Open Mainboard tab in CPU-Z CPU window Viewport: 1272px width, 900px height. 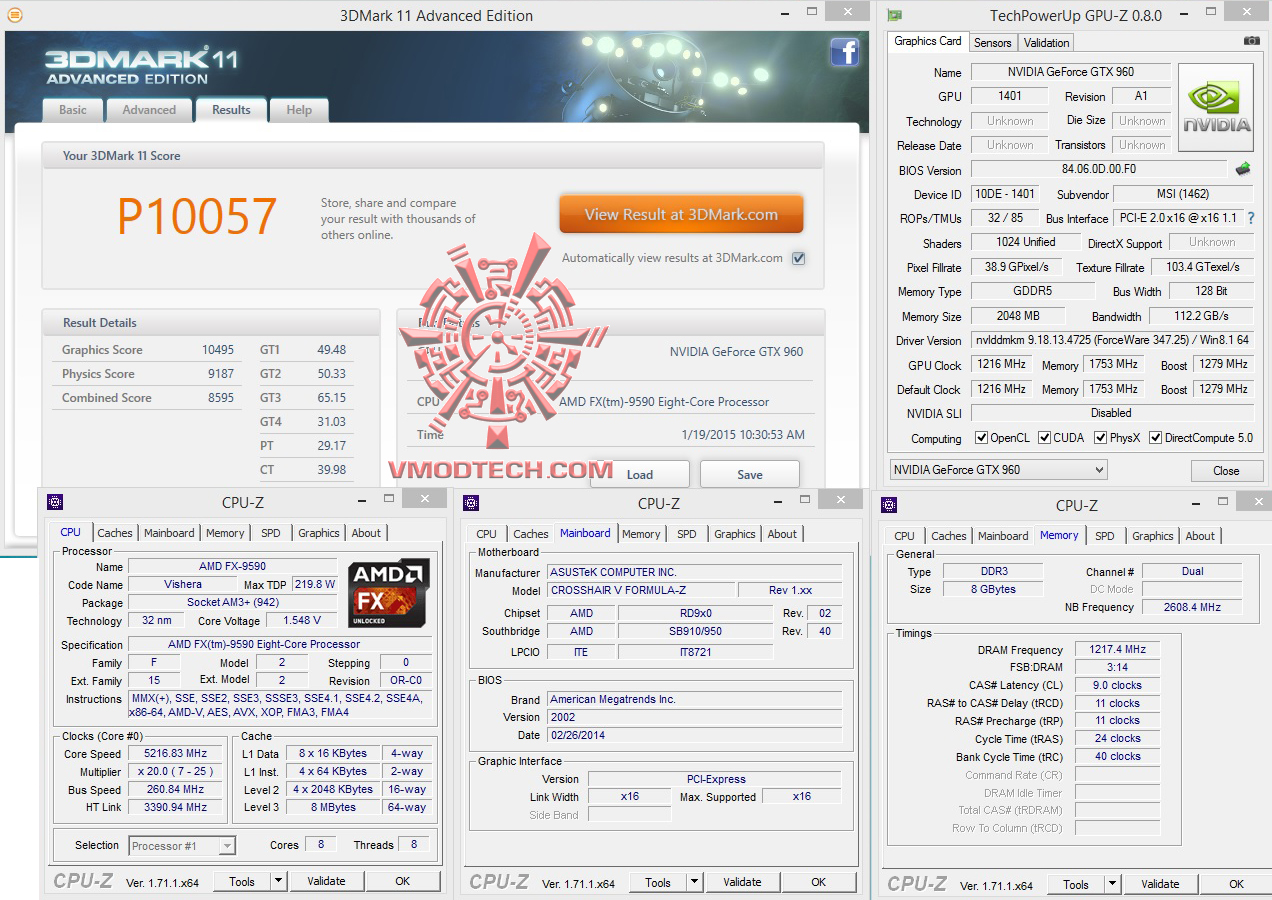click(169, 533)
